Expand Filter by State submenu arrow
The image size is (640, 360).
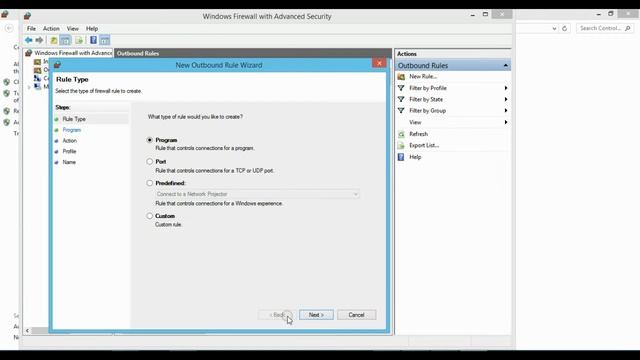506,99
